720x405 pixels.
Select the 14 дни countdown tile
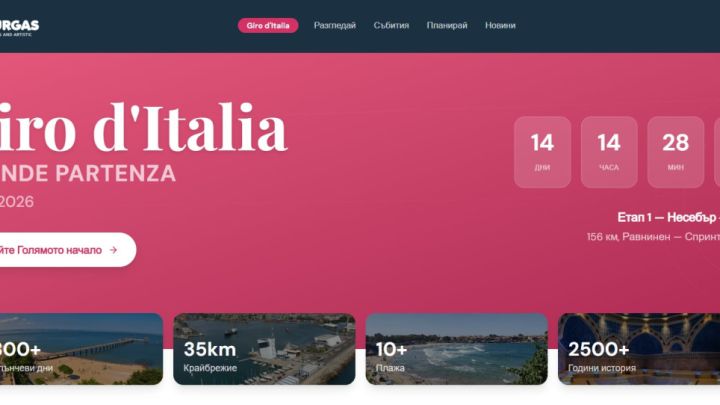point(542,152)
